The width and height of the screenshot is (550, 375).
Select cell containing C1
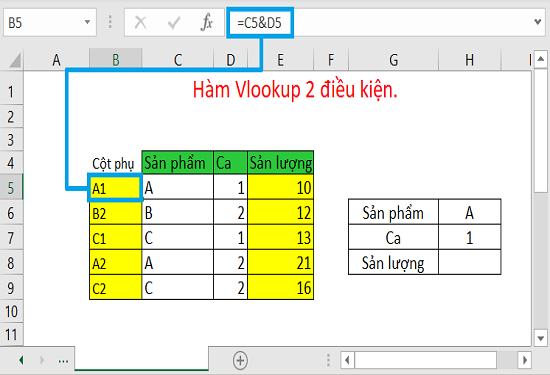coord(115,237)
